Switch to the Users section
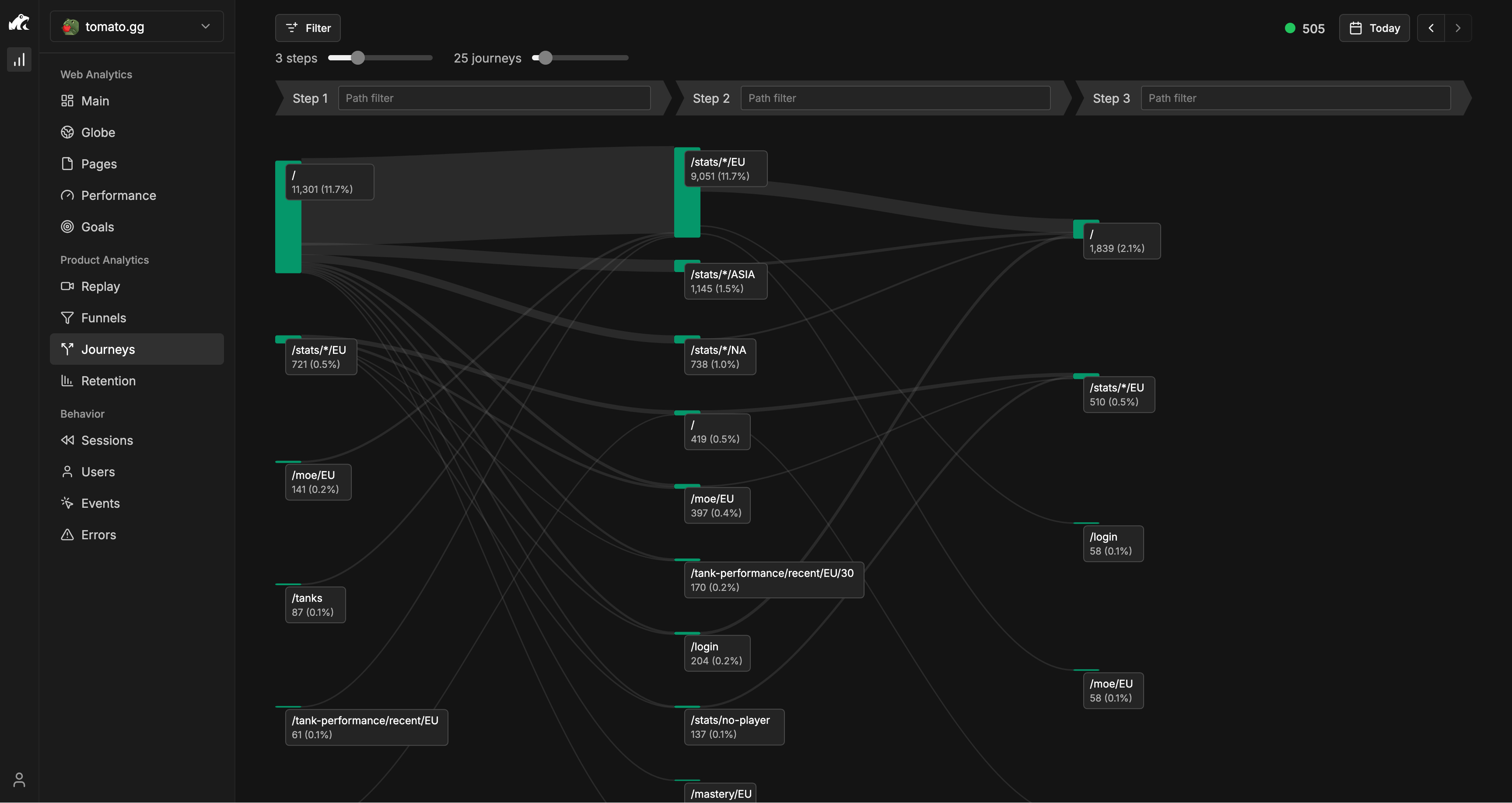The height and width of the screenshot is (803, 1512). coord(98,471)
